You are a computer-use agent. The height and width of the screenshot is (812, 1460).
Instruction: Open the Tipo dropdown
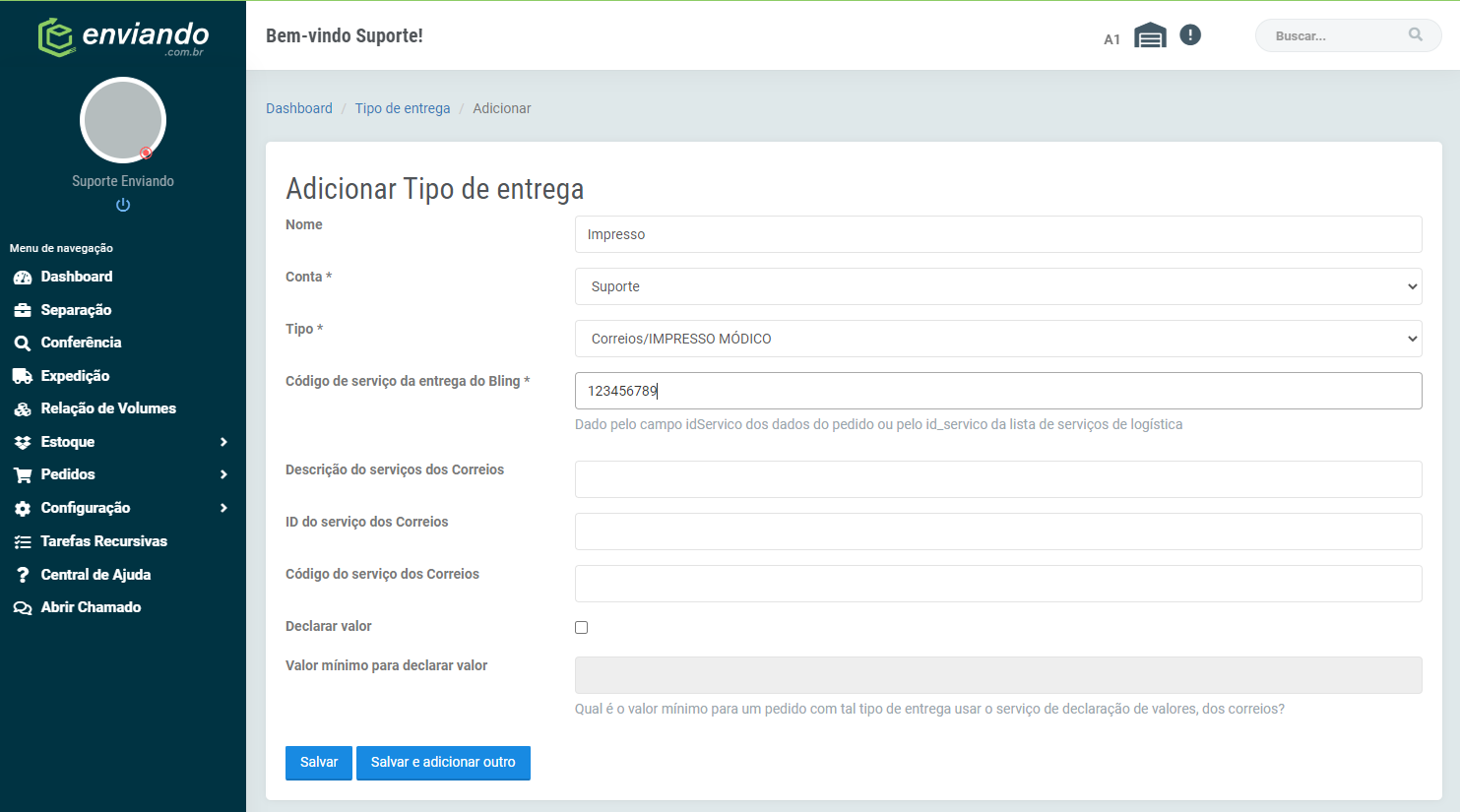click(998, 339)
